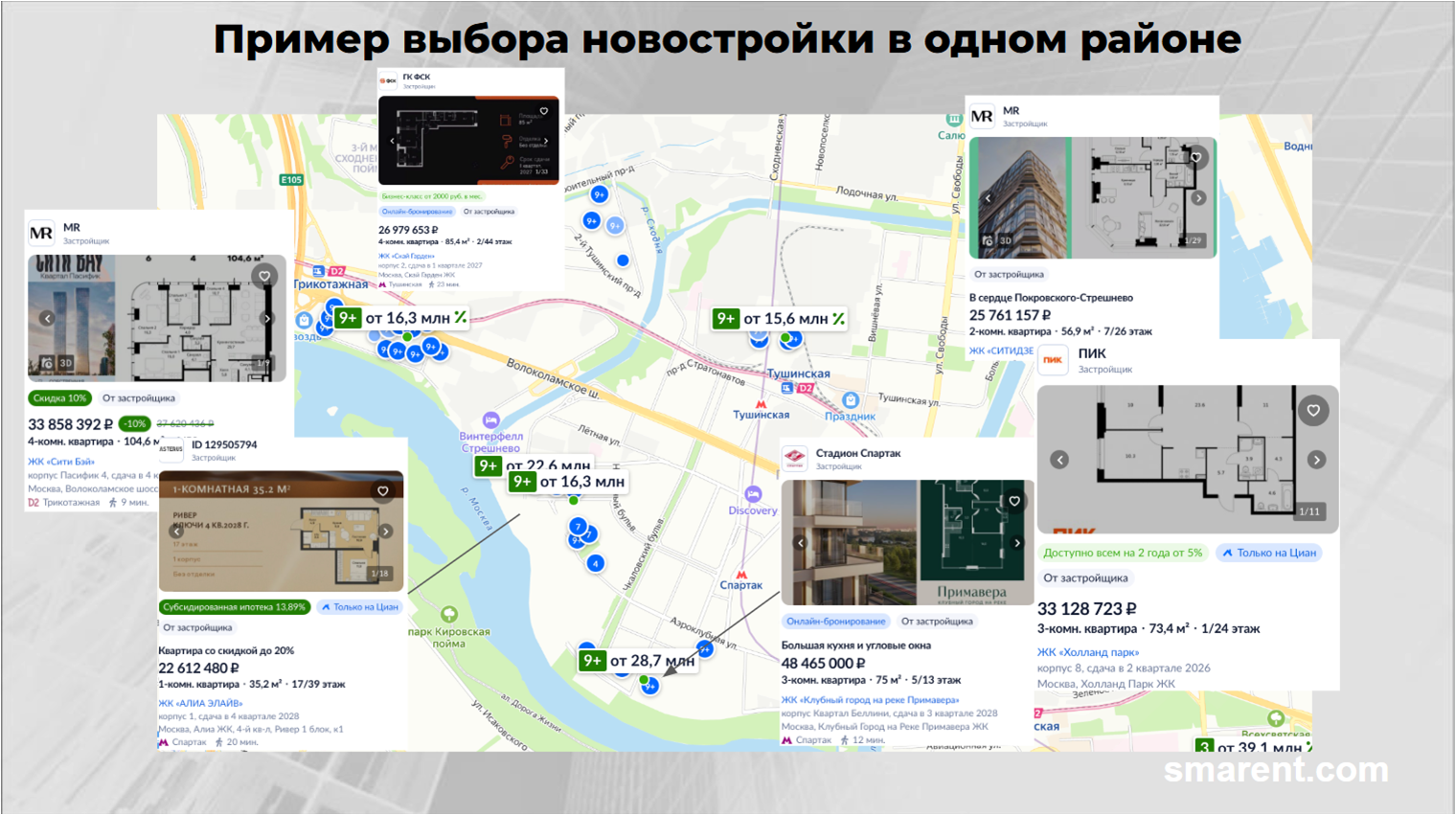Click blue cluster marker 4 on map
Image resolution: width=1456 pixels, height=815 pixels.
(596, 563)
